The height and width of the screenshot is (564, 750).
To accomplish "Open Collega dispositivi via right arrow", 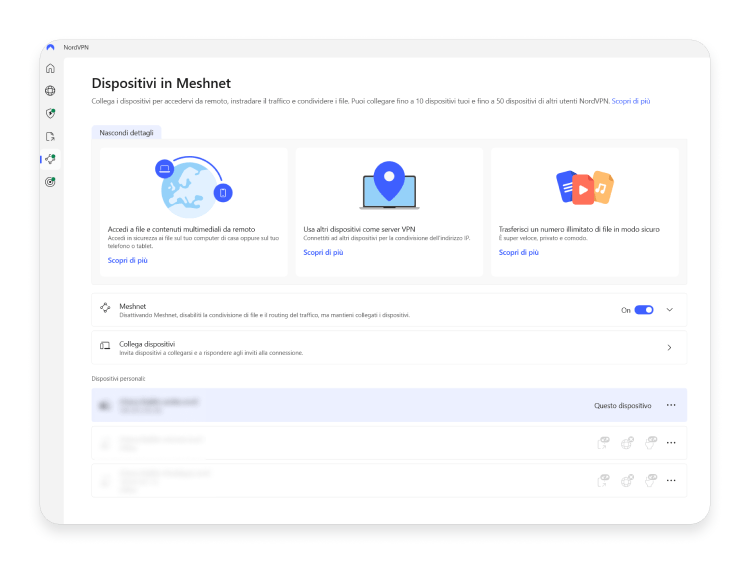I will (x=670, y=348).
